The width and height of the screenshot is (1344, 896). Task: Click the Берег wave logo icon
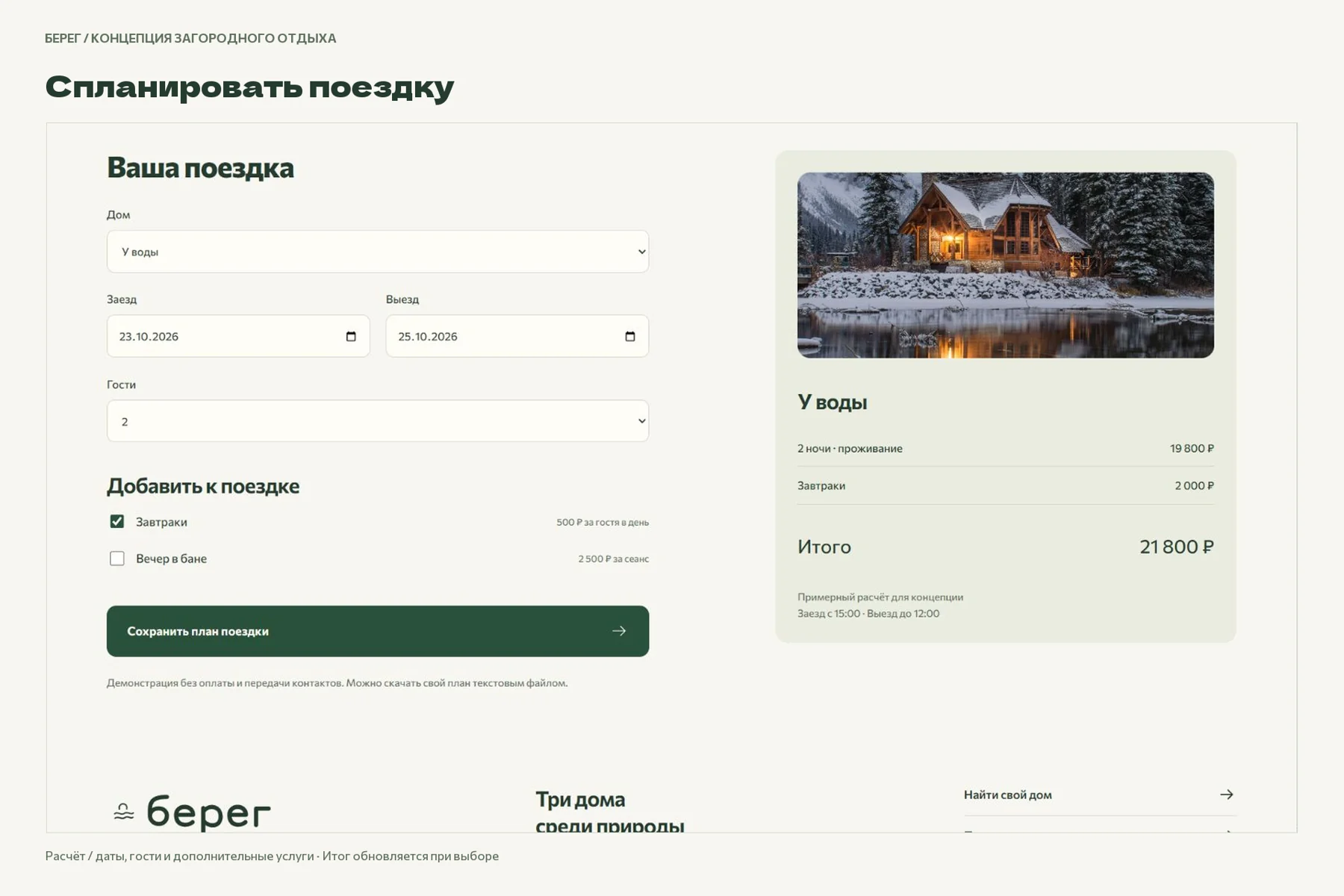pos(124,812)
